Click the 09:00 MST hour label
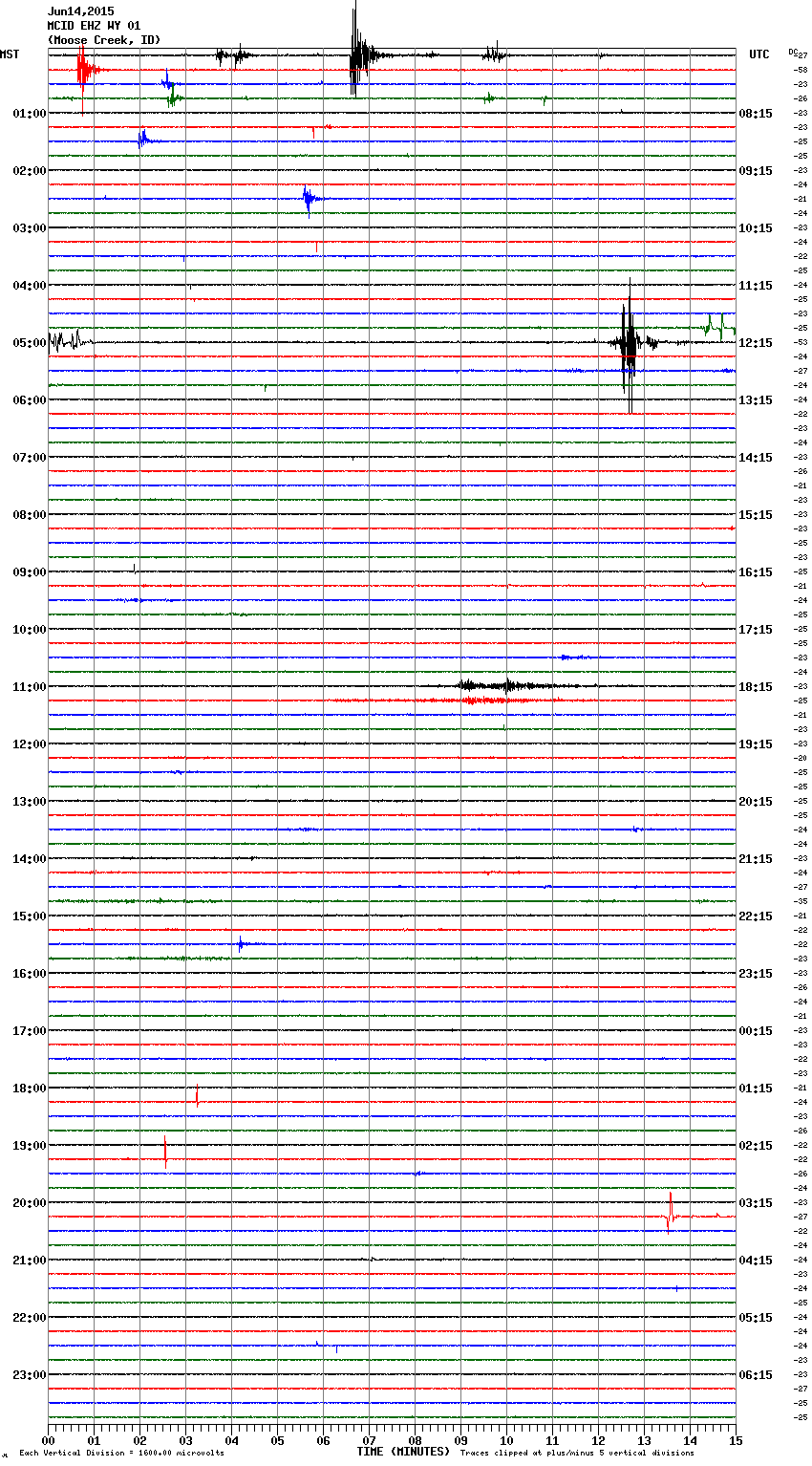Screen dimensions: 812x1466 30,572
